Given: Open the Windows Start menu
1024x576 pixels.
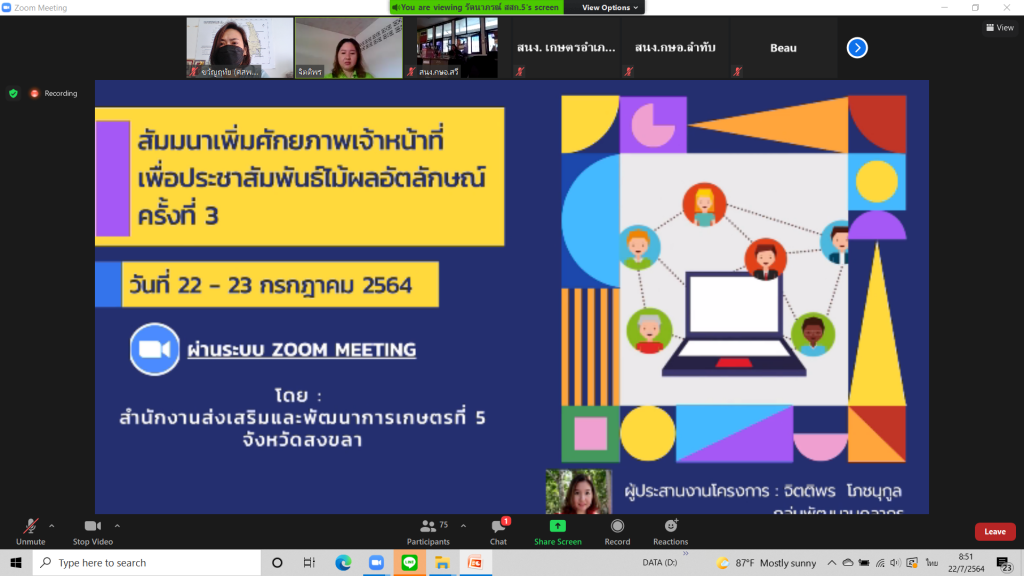Looking at the screenshot, I should click(16, 562).
